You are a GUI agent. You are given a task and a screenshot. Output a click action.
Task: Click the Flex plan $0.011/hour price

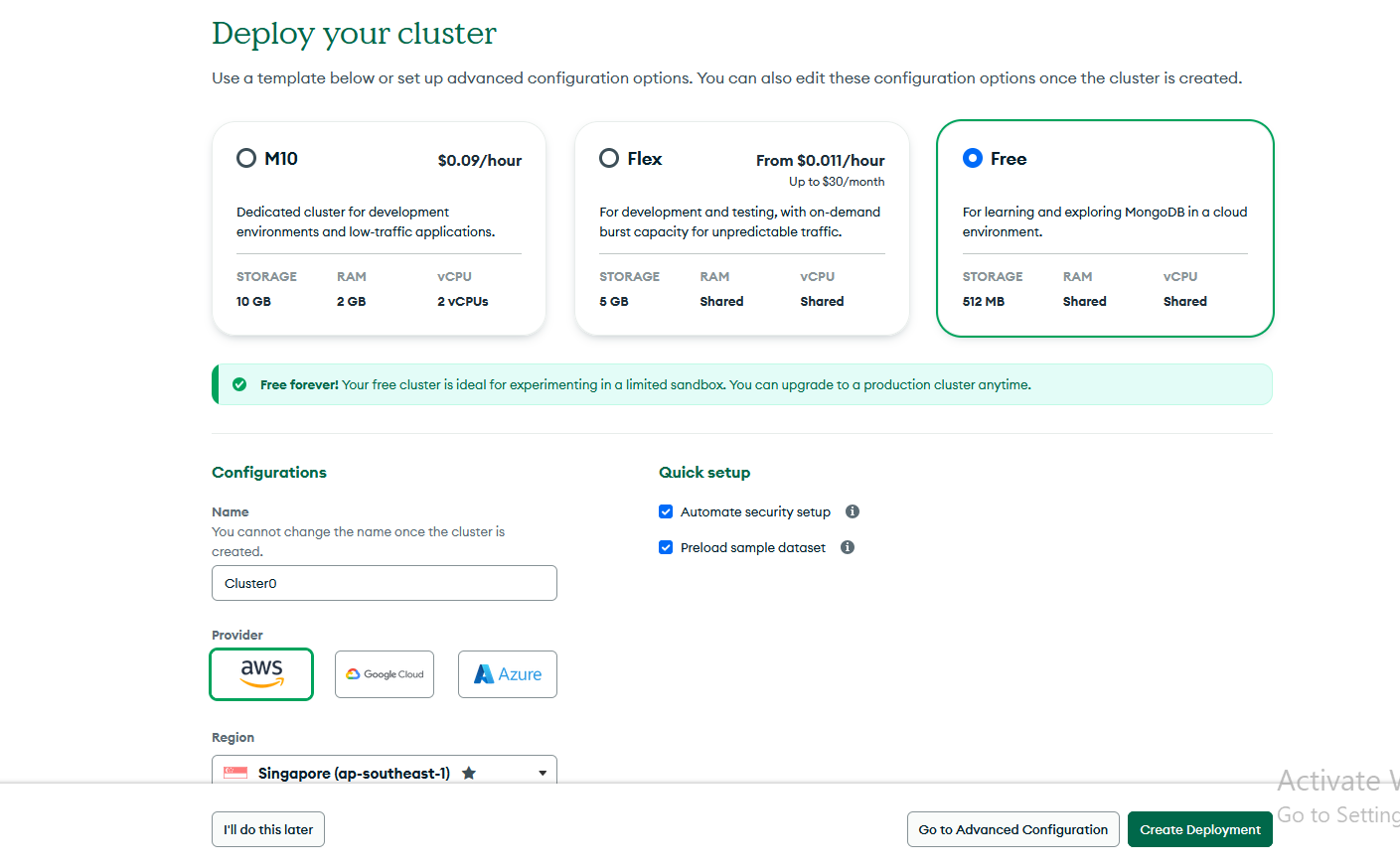820,160
